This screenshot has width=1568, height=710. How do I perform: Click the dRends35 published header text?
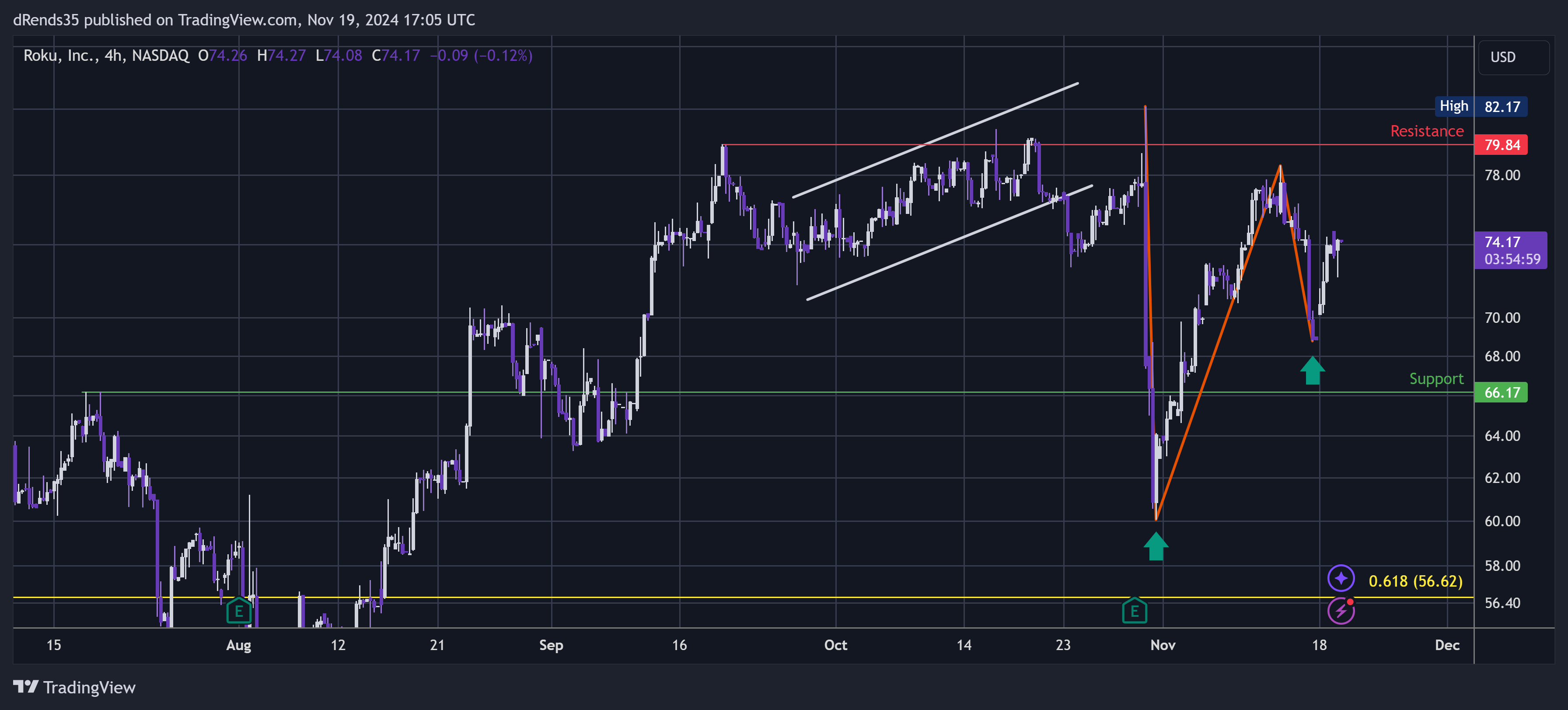244,20
